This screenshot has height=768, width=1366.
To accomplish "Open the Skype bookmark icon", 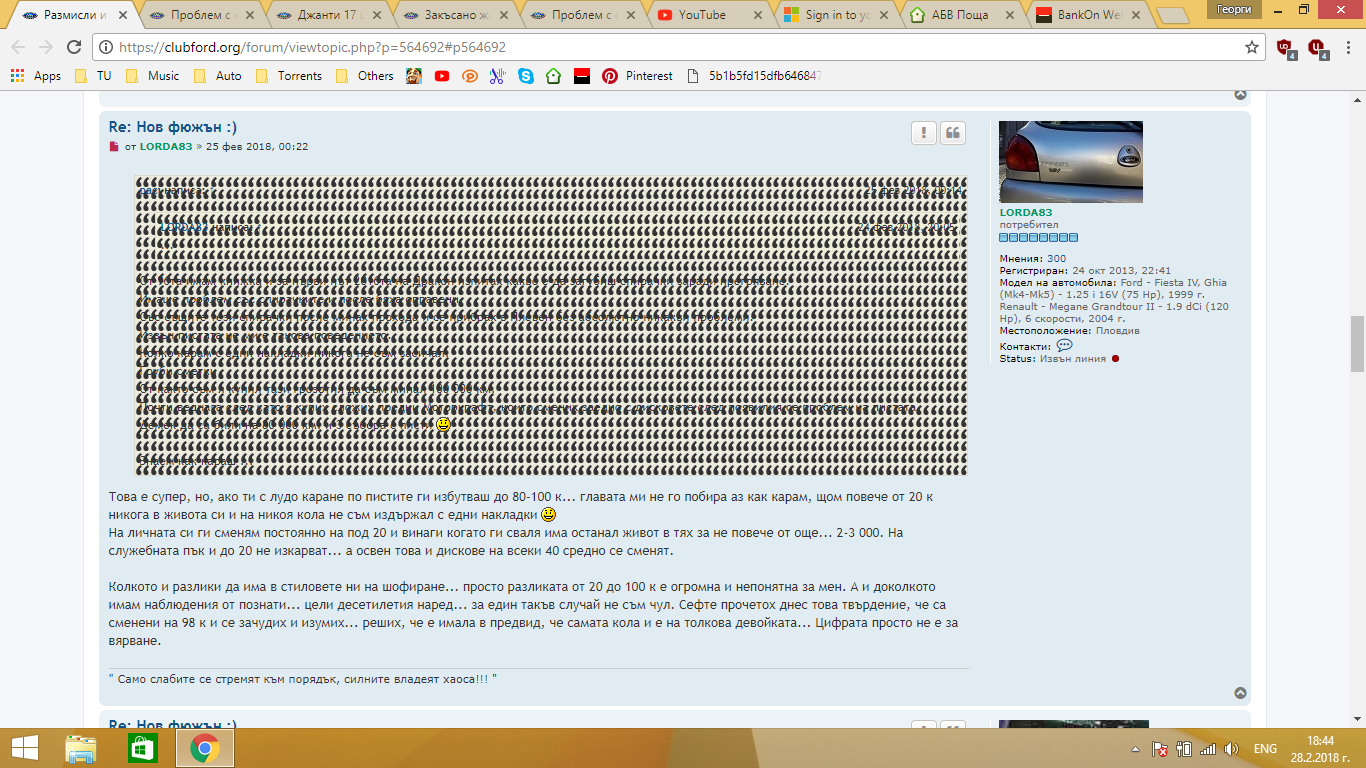I will click(x=525, y=76).
